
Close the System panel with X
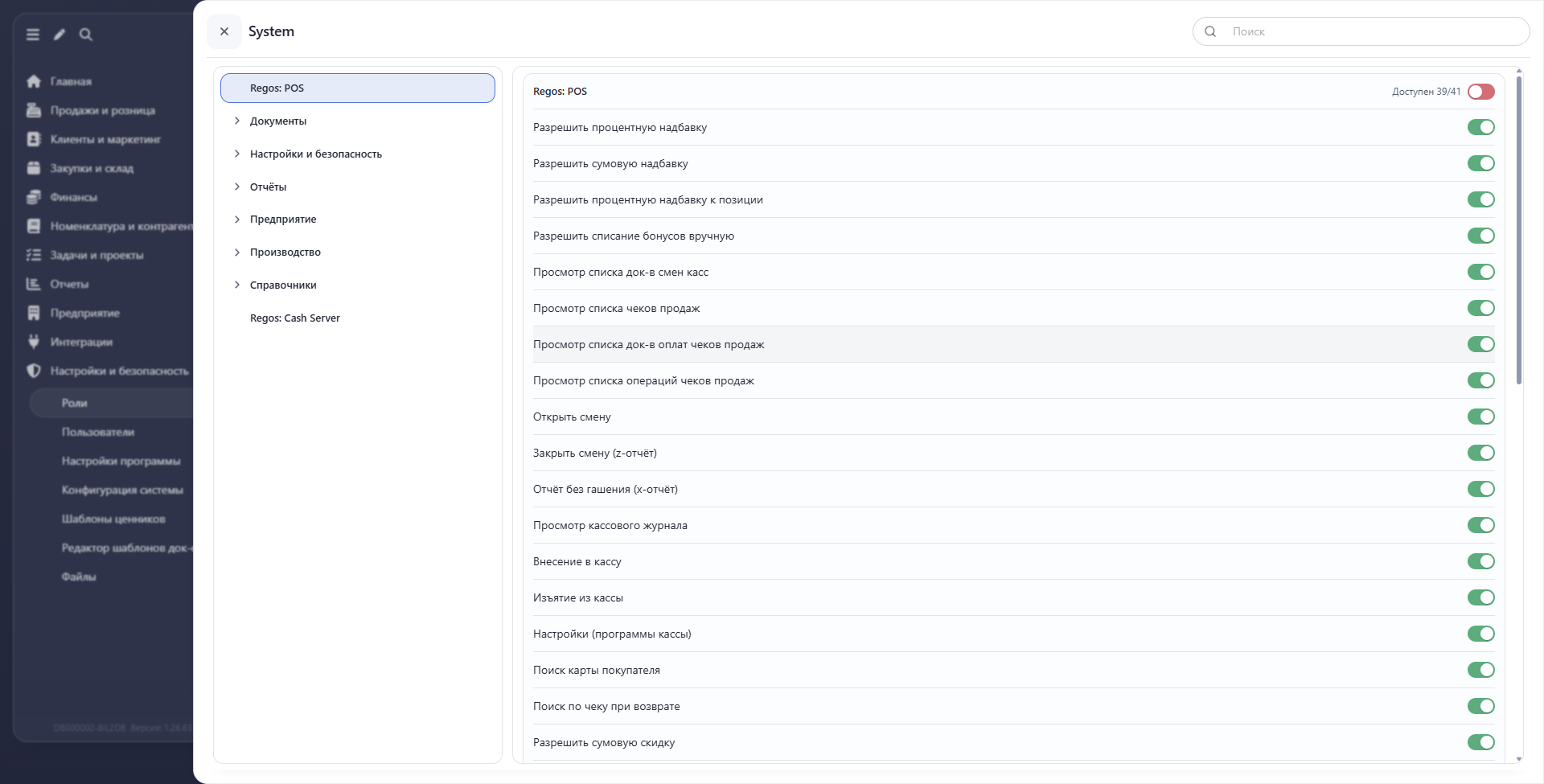[x=224, y=31]
